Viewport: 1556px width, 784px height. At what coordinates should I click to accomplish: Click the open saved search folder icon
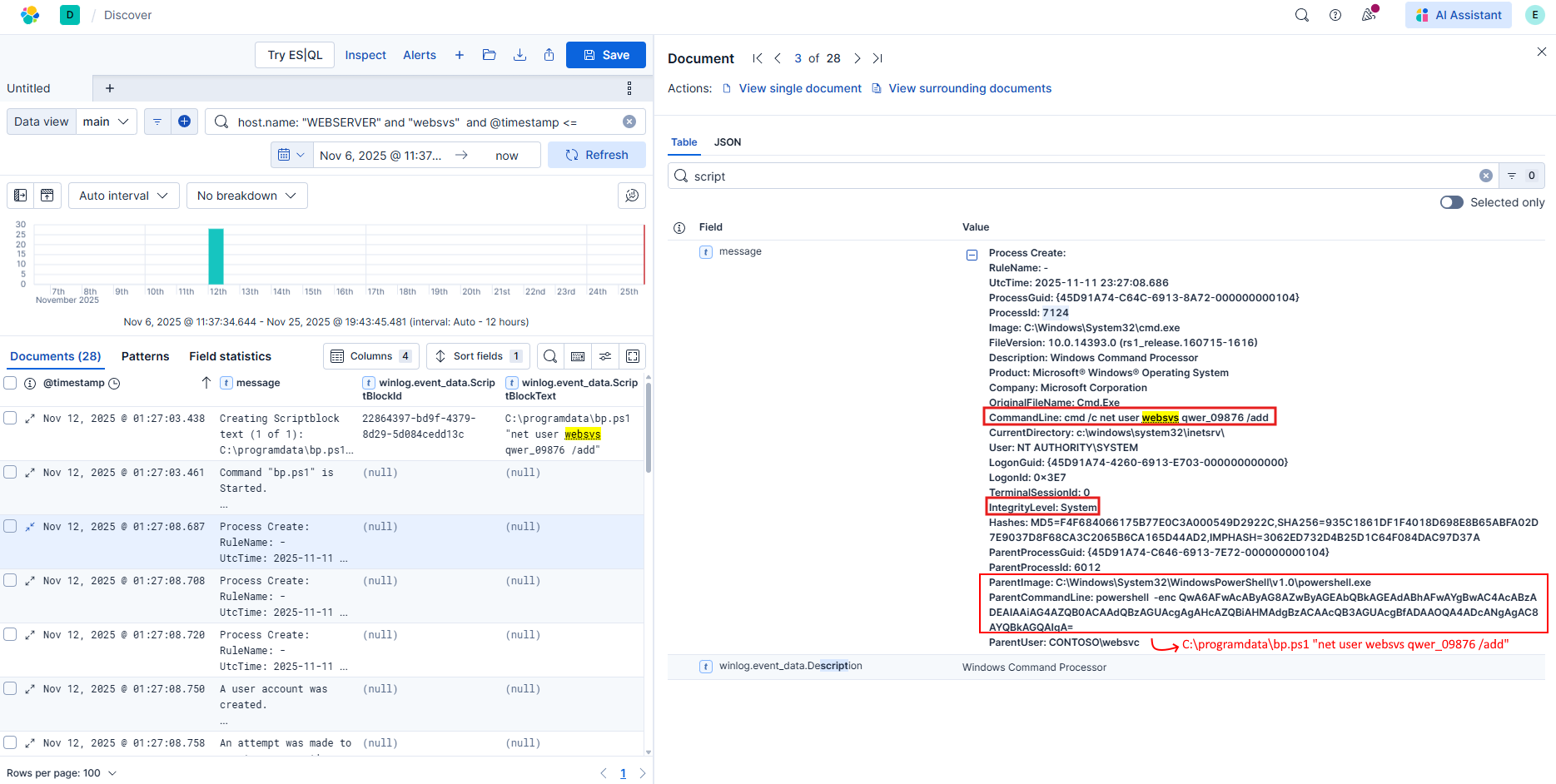(489, 55)
